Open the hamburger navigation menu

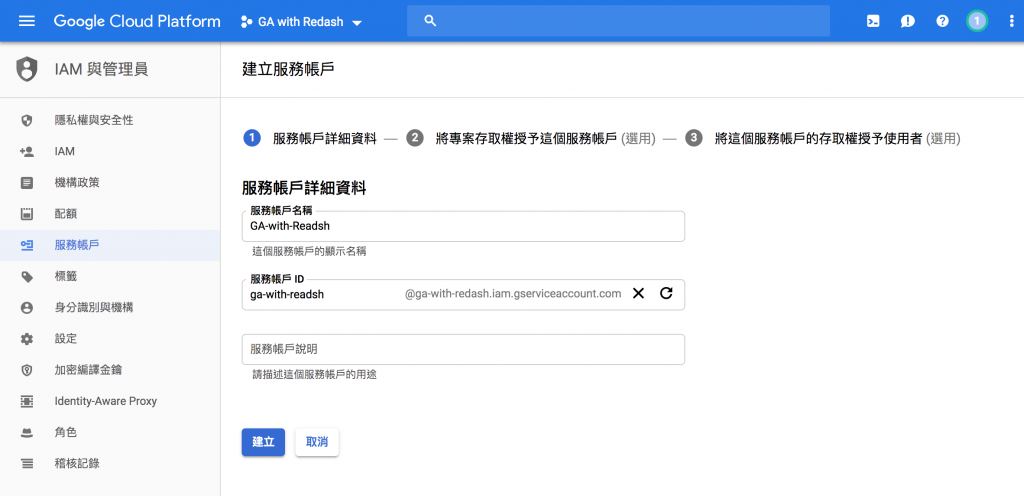click(27, 21)
